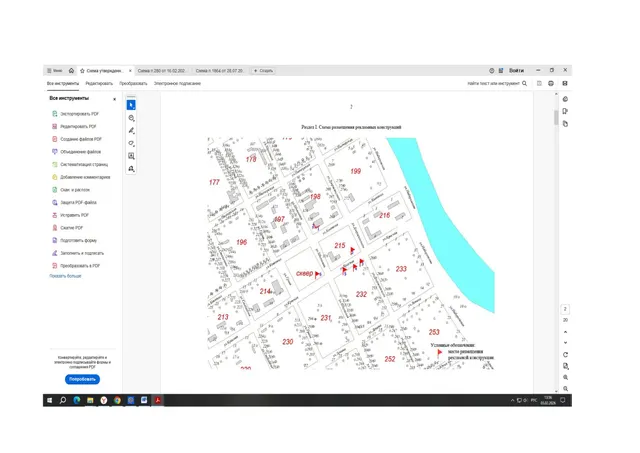Open the magnifier zoom tool dropdown
Image resolution: width=640 pixels, height=453 pixels.
coord(131,118)
